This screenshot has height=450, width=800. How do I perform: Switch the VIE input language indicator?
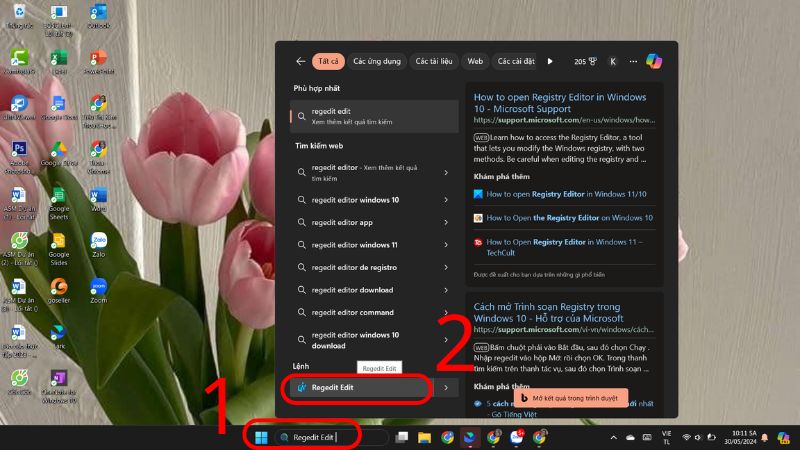[x=666, y=437]
